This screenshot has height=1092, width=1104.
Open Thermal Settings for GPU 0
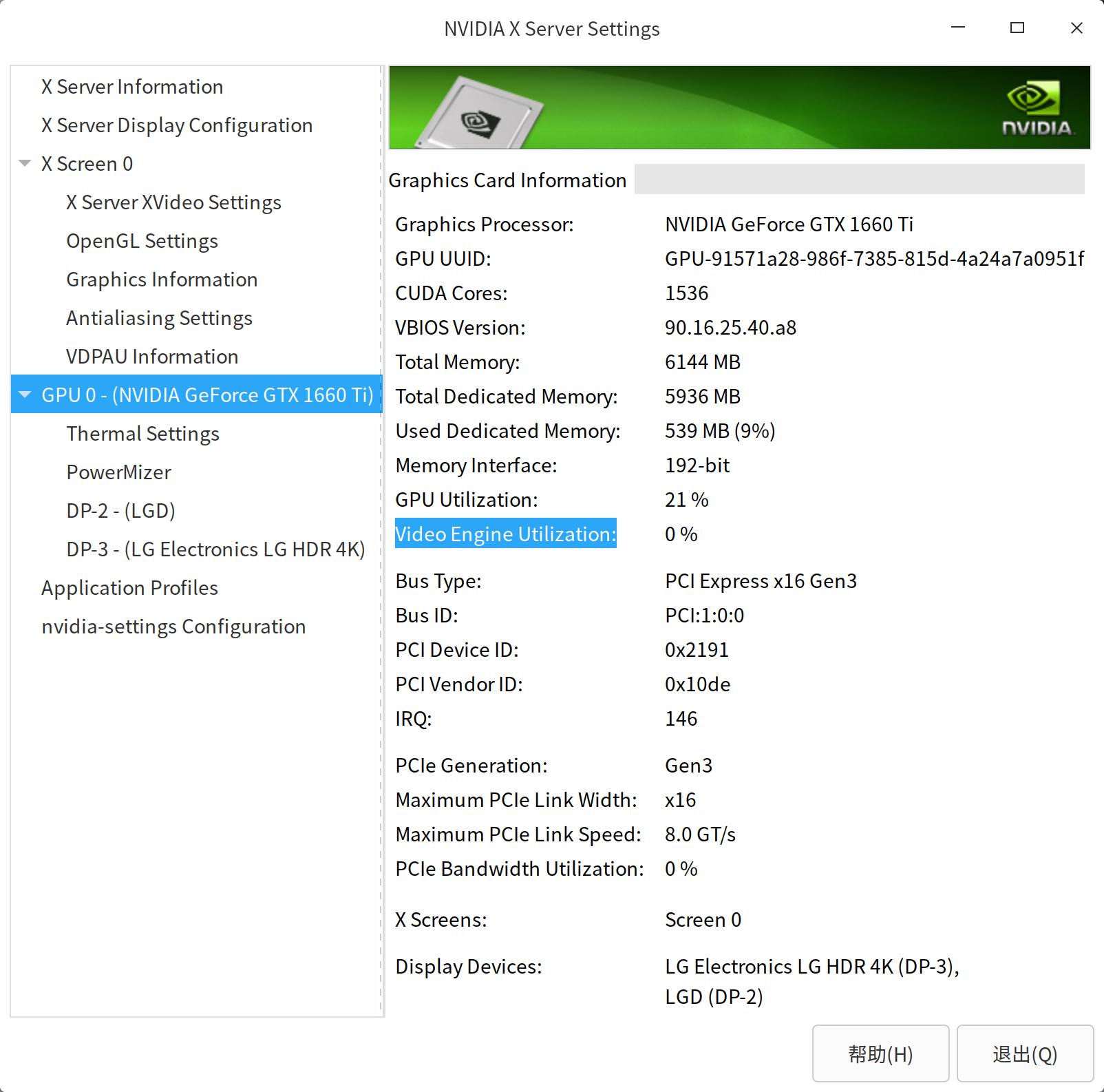point(142,434)
